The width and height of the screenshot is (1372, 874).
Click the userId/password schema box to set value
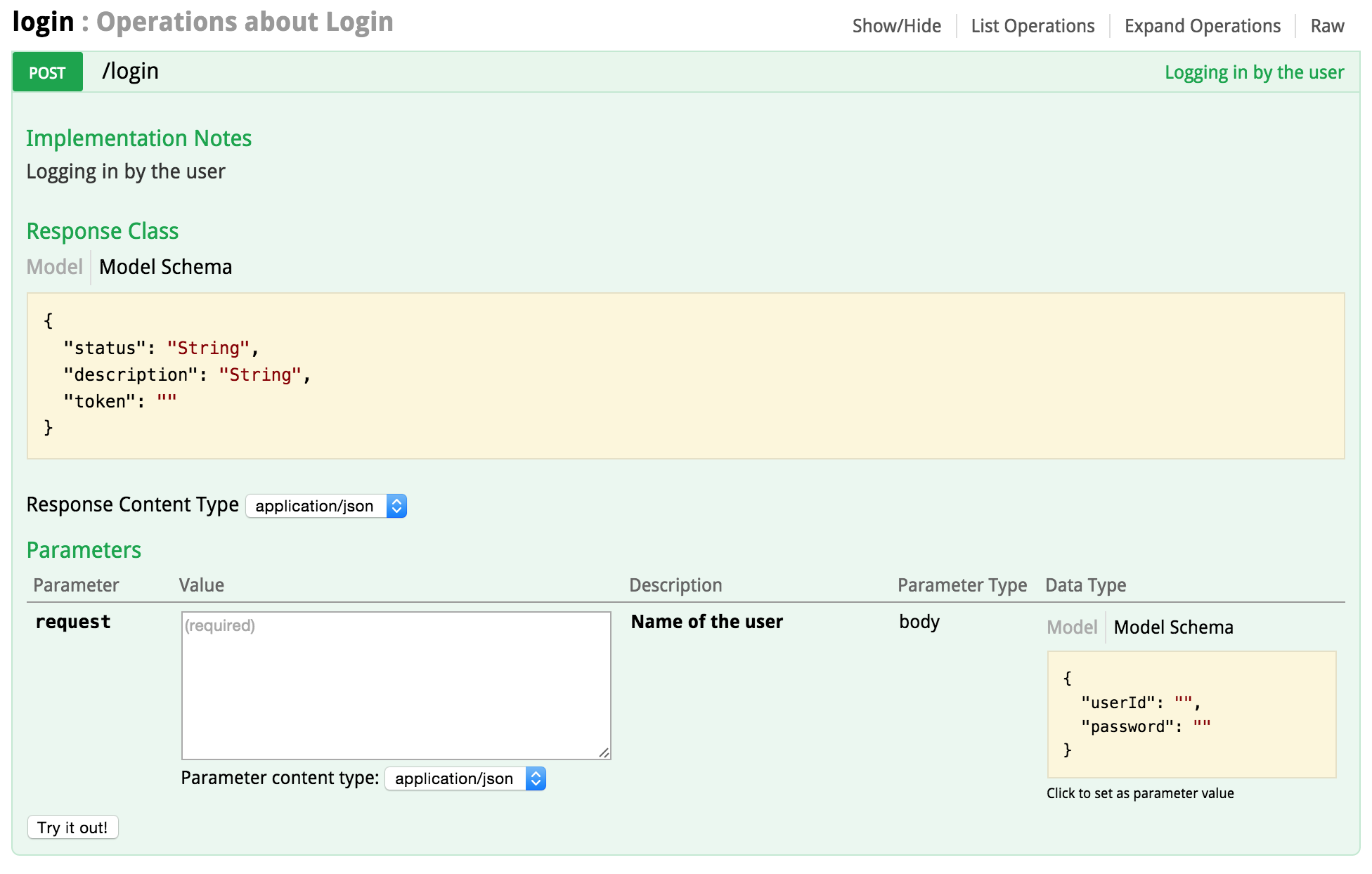(1191, 714)
